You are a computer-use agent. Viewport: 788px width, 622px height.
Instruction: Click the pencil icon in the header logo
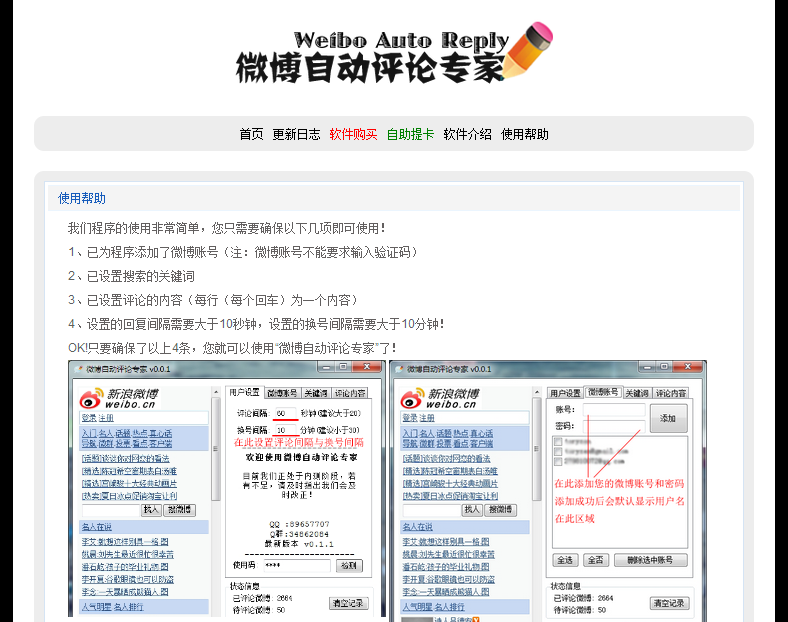tap(527, 50)
